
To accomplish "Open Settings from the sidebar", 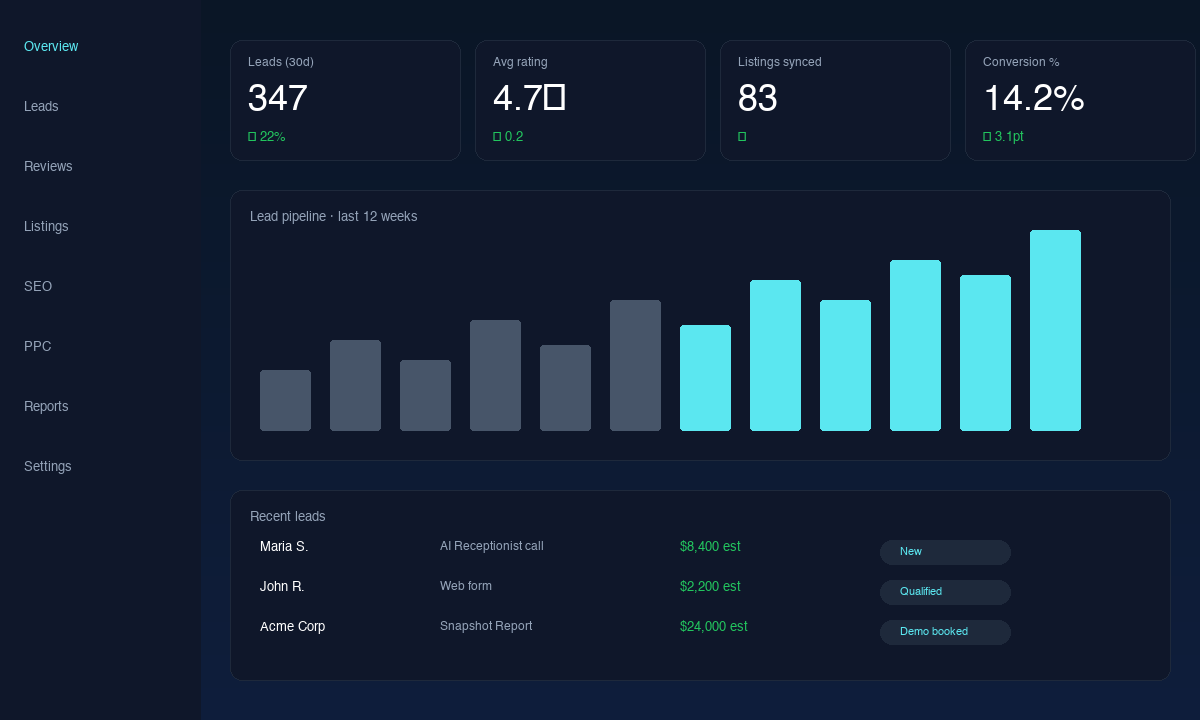I will (48, 466).
